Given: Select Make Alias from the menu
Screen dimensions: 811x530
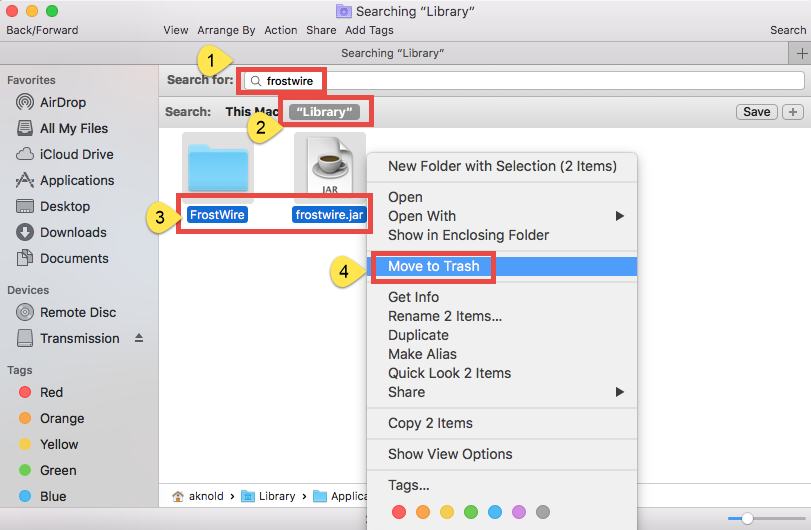Looking at the screenshot, I should (x=502, y=354).
